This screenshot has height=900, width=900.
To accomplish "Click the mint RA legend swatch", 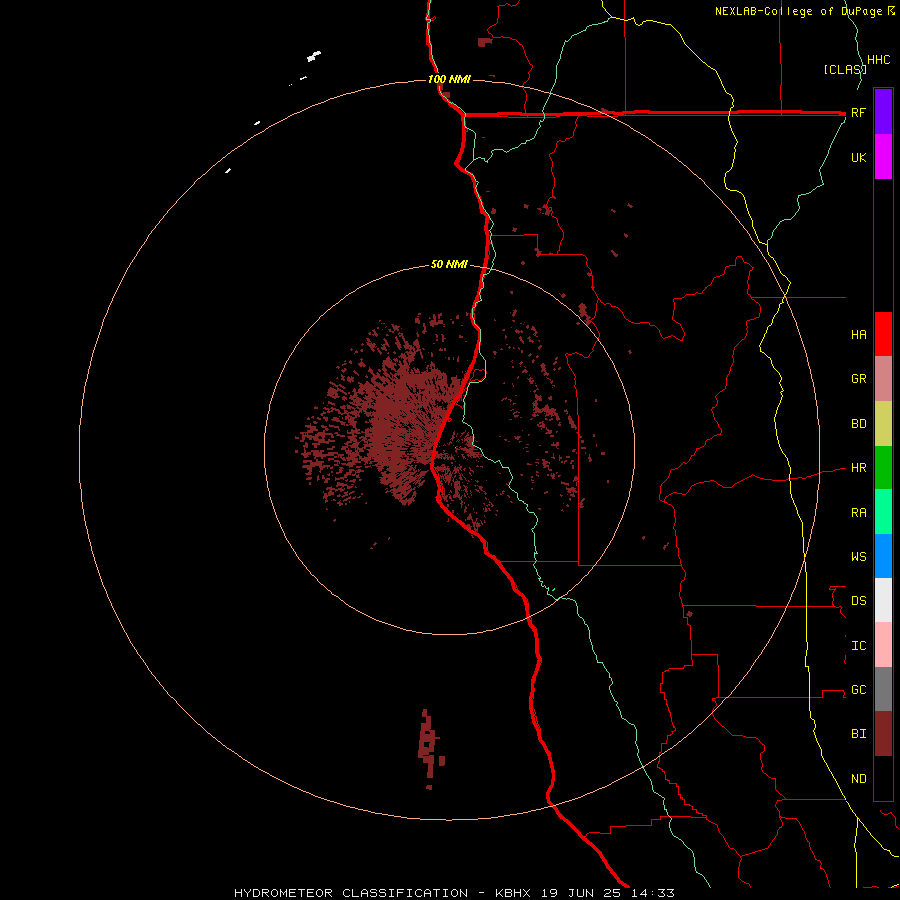I will coord(883,512).
